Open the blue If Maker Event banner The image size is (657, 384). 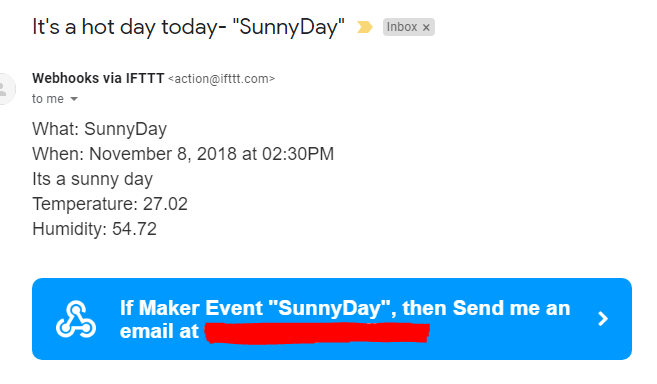332,319
